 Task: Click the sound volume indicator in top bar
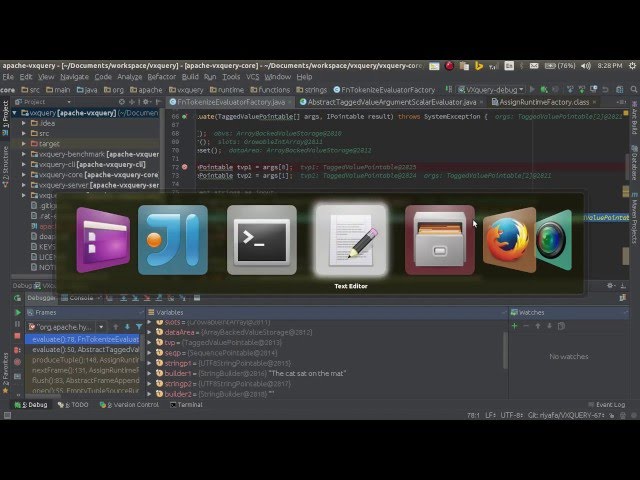coord(586,65)
